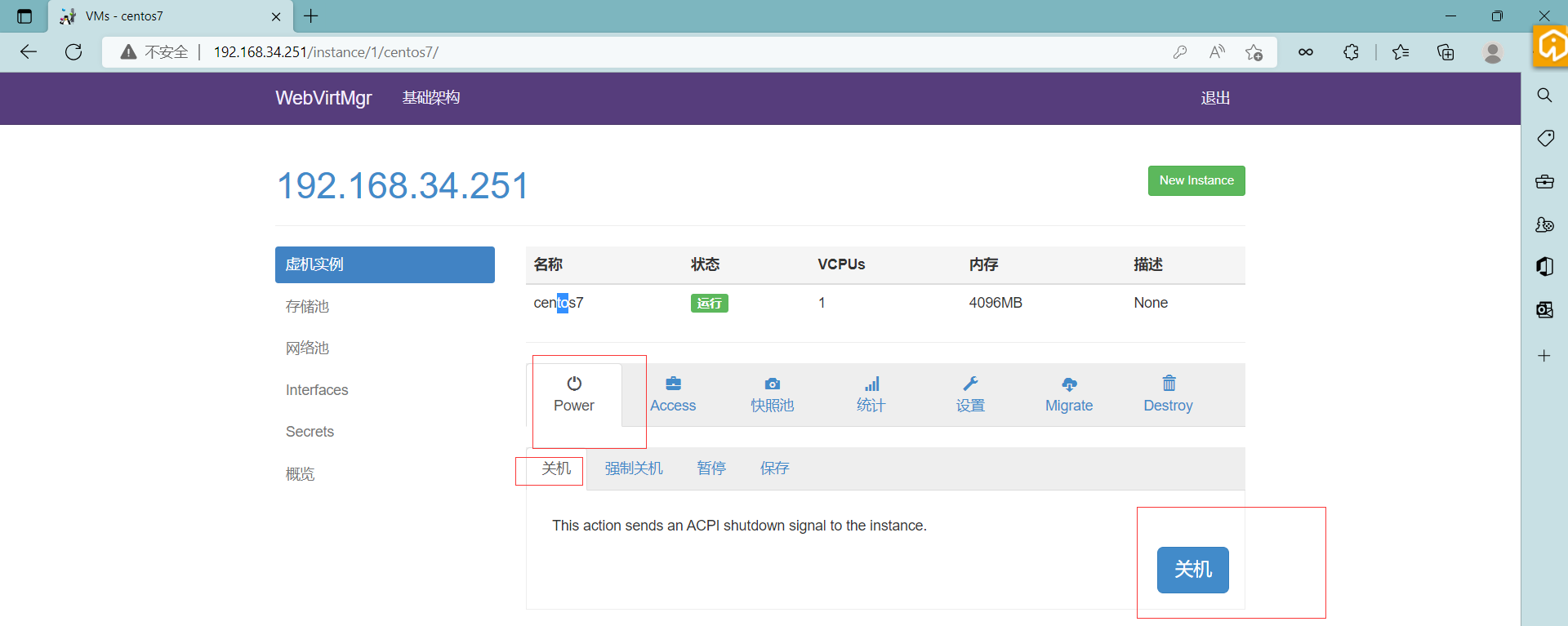Click the New Instance button
The image size is (1568, 626).
(x=1196, y=180)
